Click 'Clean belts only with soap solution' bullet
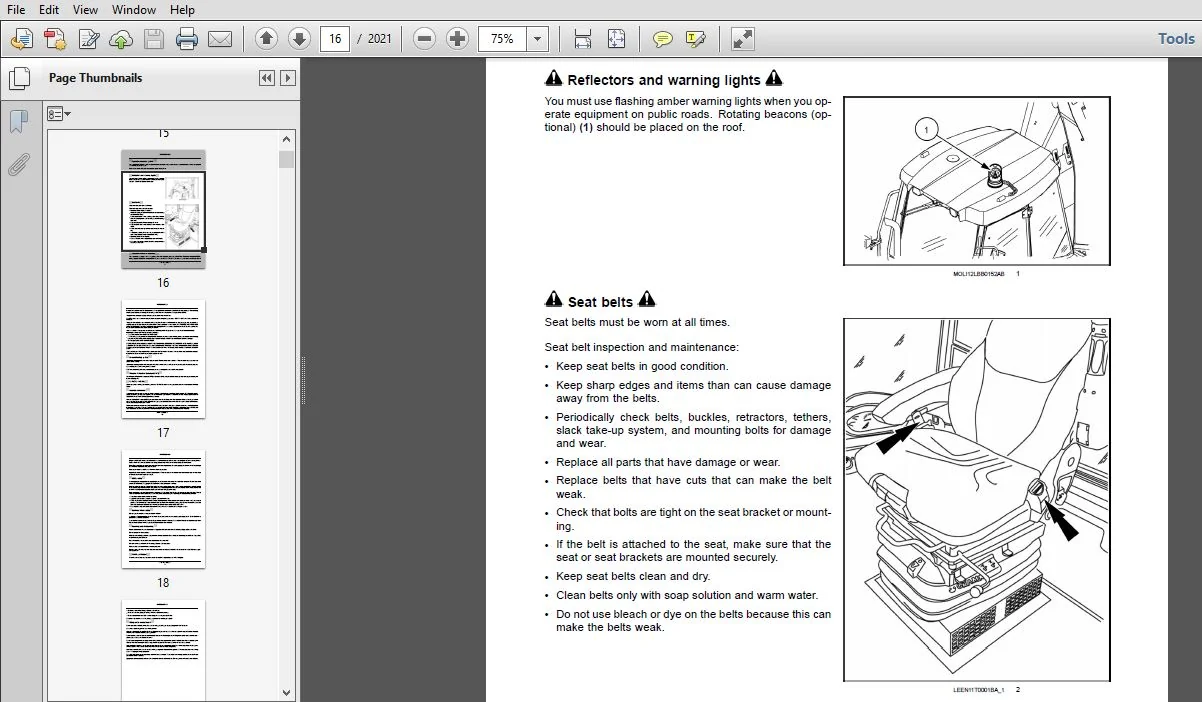The image size is (1202, 702). 686,595
